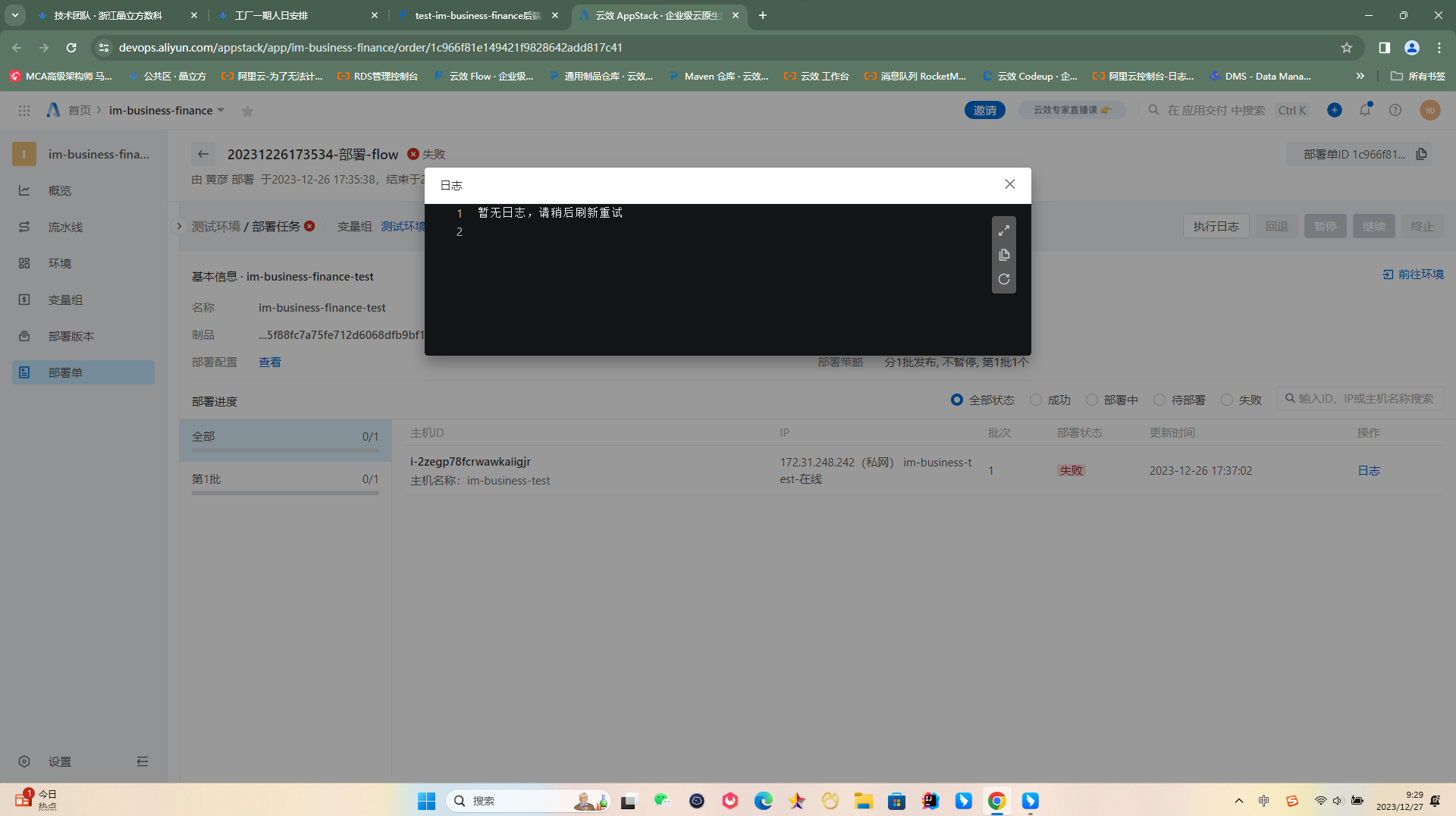Switch to the test-im-business-finance browser tab
Screen dimensions: 1456x816
[x=478, y=15]
